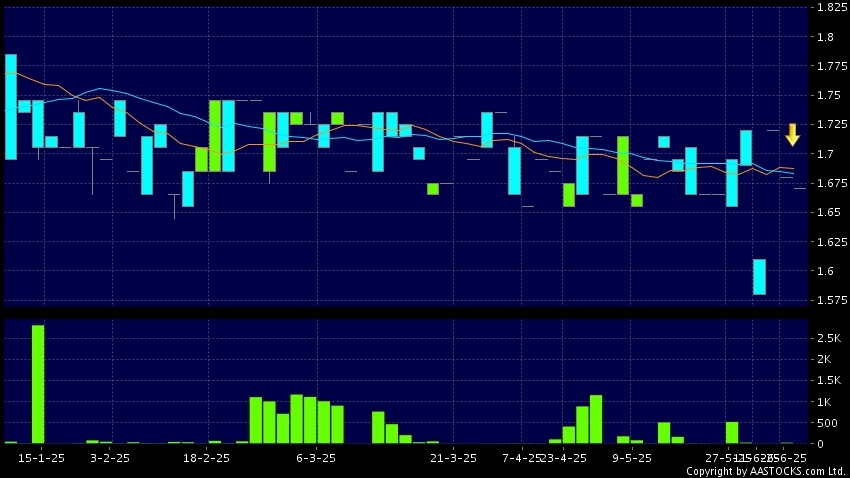Select the 1.625 price axis label
Image resolution: width=850 pixels, height=478 pixels.
click(x=832, y=241)
